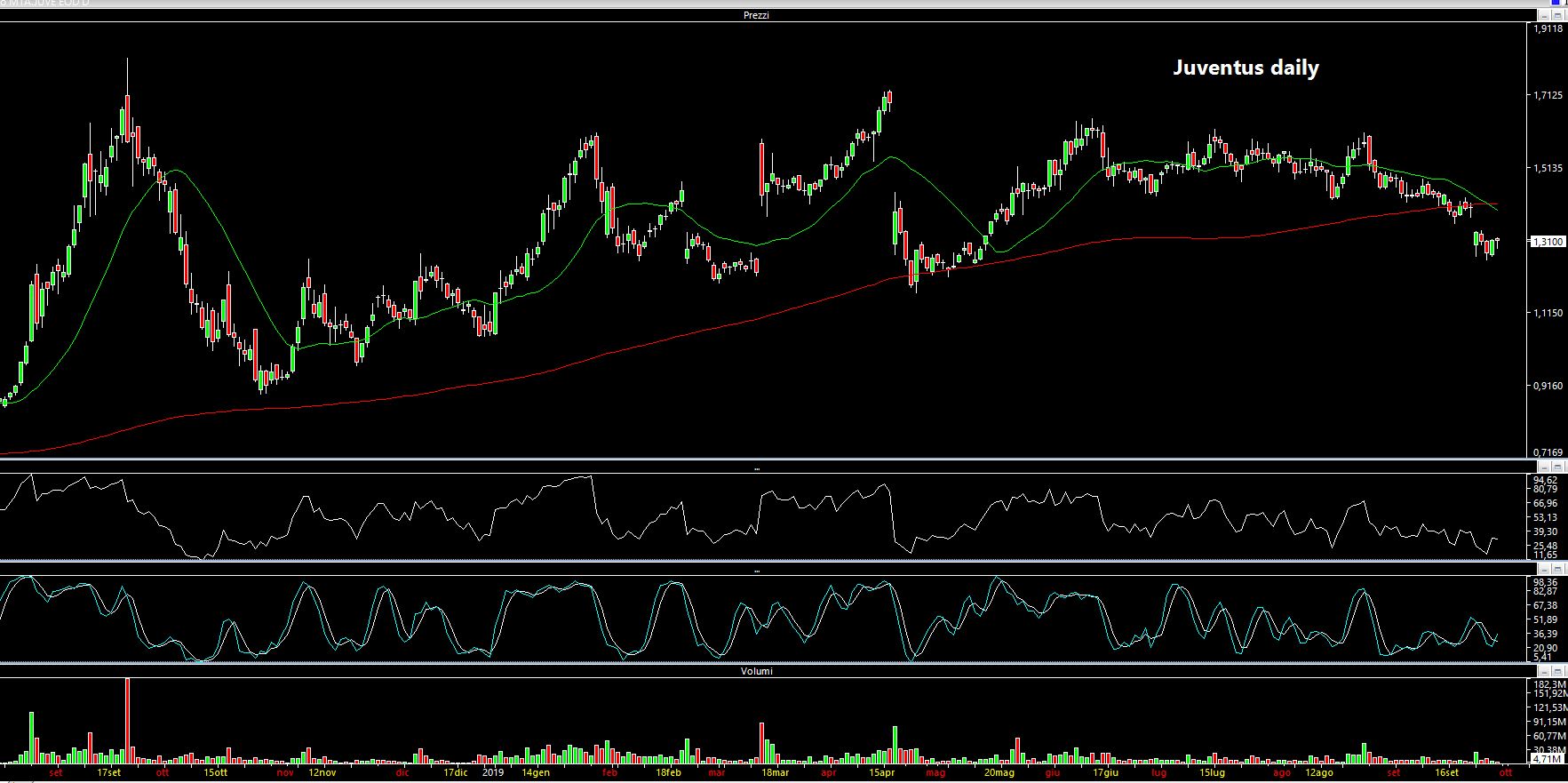The width and height of the screenshot is (1568, 783).
Task: Minimize the RSI oscillator pane below Prezzi
Action: (1546, 467)
